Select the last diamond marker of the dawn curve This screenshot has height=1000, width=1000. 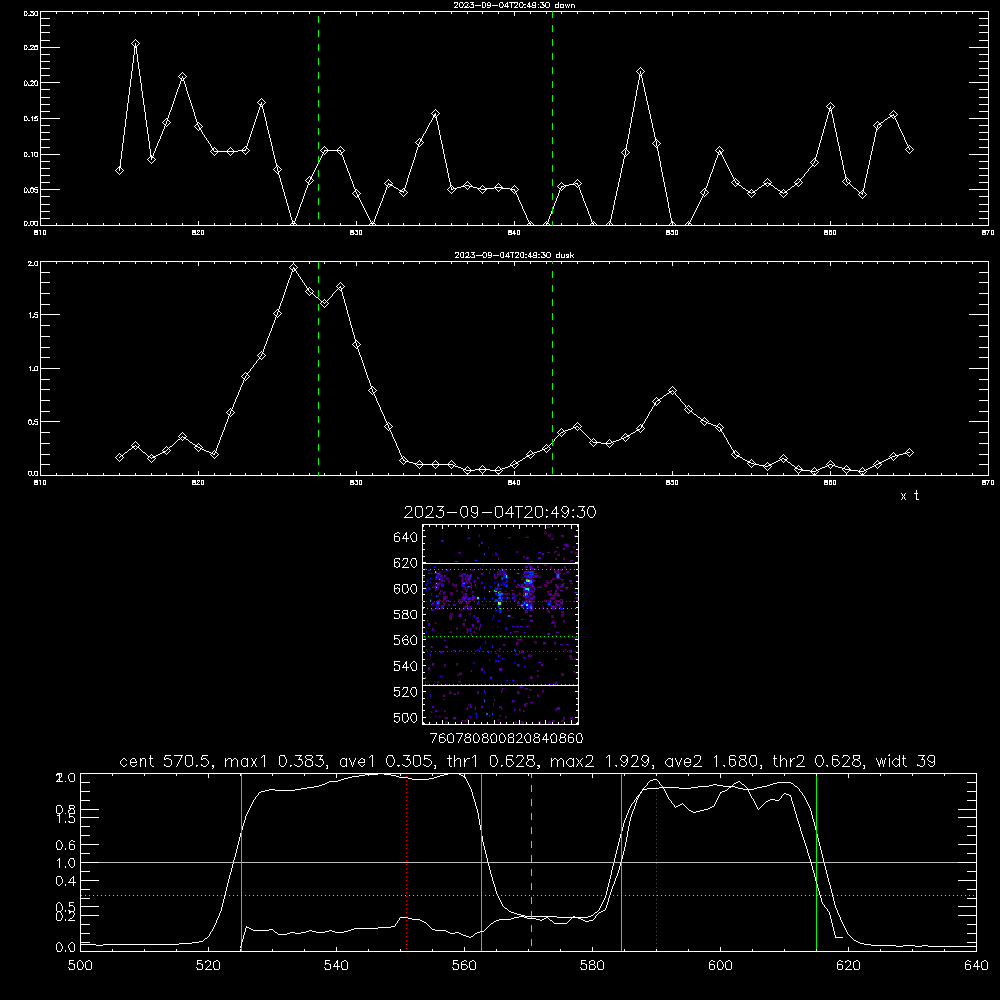[909, 149]
